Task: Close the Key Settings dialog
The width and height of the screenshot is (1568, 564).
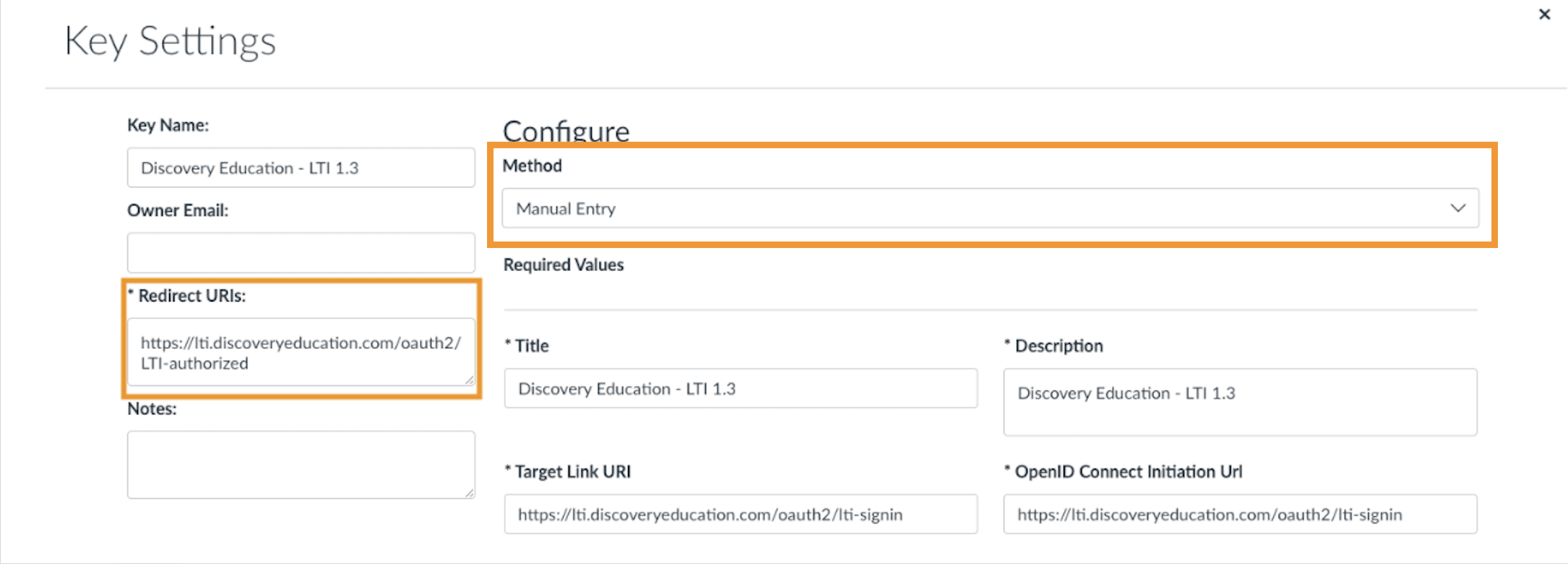Action: pyautogui.click(x=1544, y=14)
